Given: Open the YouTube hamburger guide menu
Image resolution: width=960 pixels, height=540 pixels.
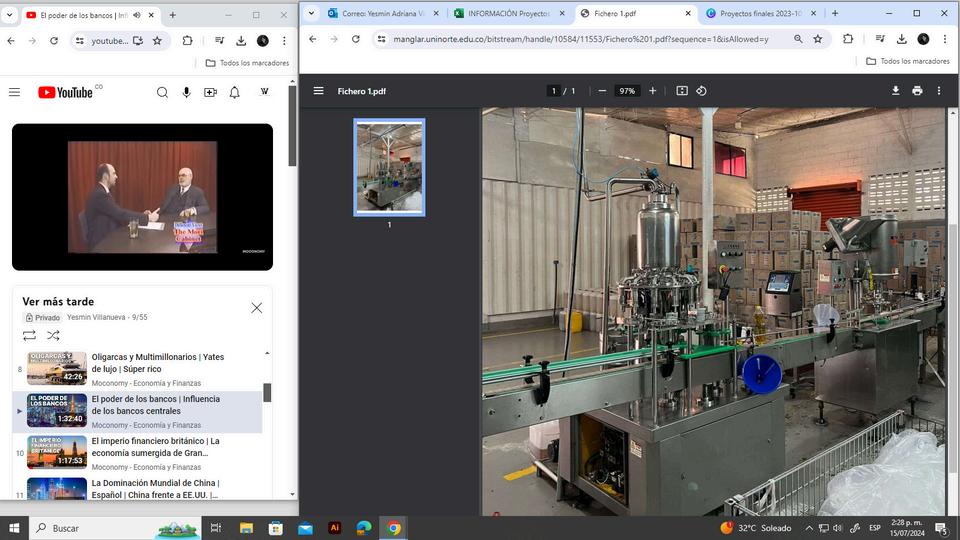Looking at the screenshot, I should (x=15, y=92).
